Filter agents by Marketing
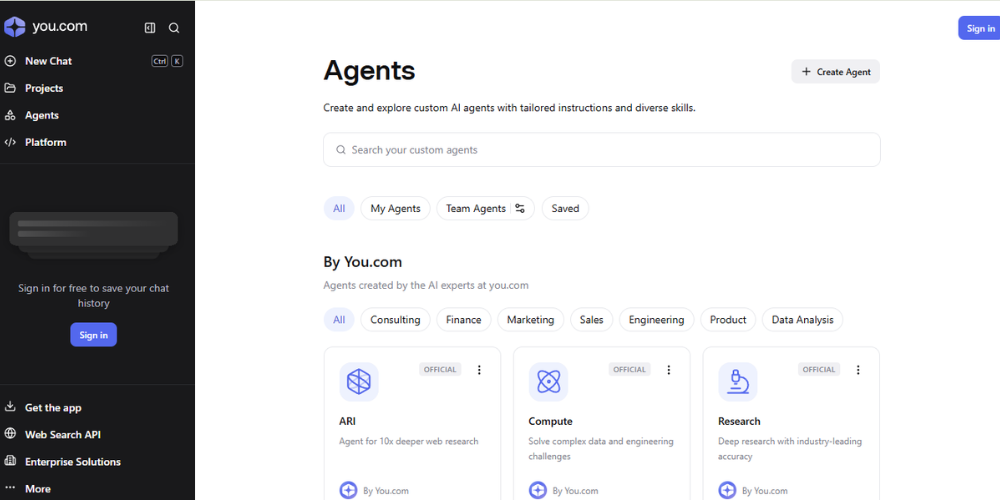 531,320
